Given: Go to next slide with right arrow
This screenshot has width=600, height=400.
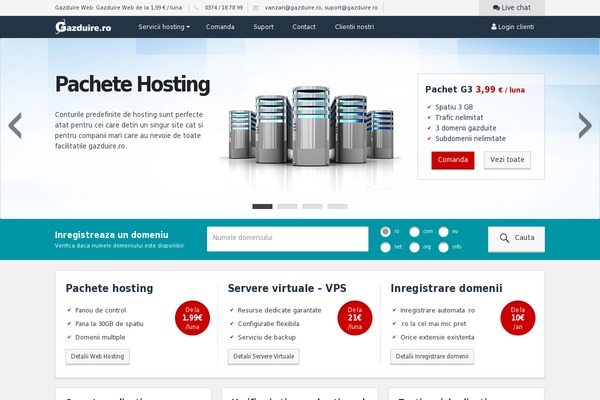Looking at the screenshot, I should coord(585,126).
